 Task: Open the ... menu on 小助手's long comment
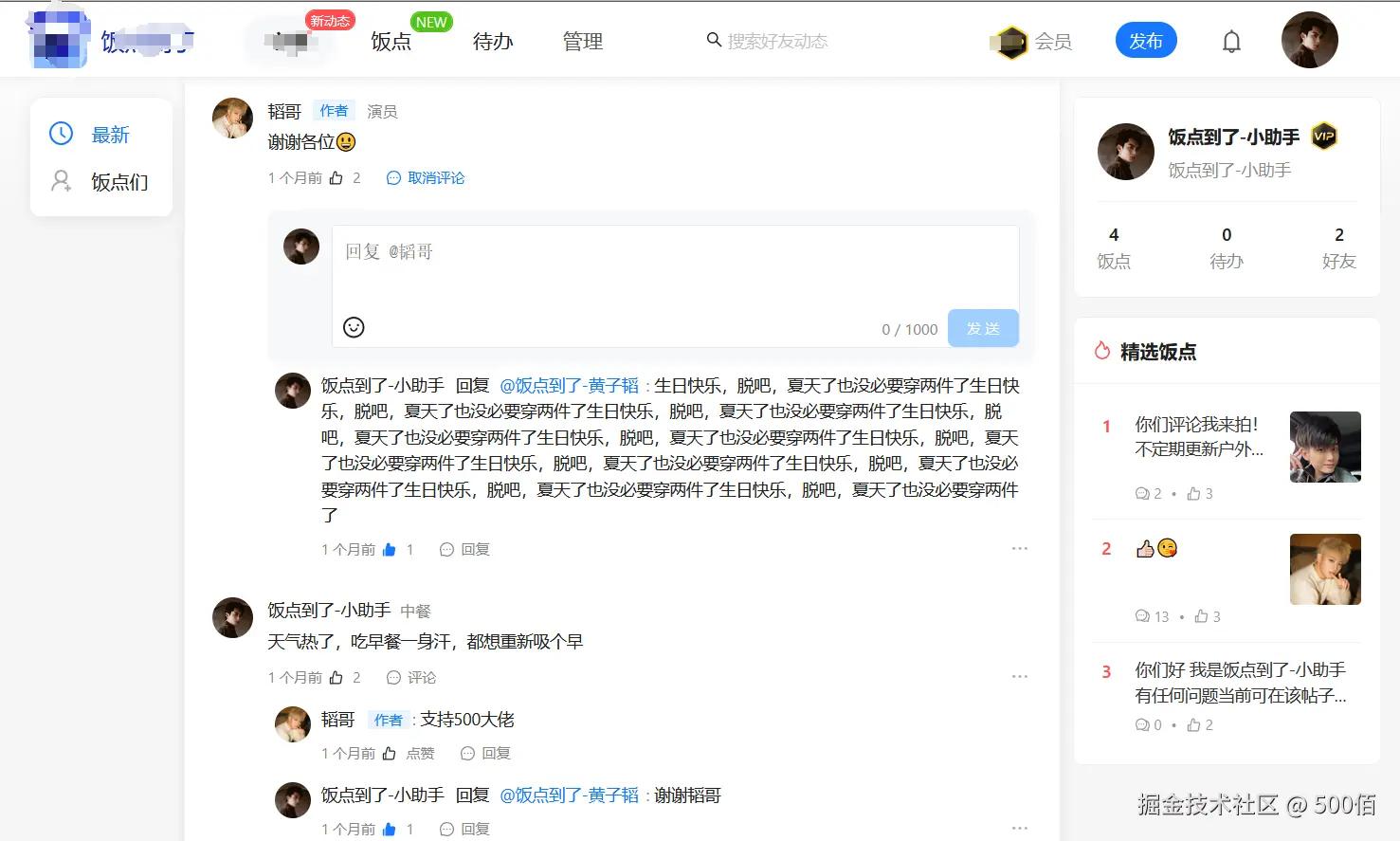(1020, 548)
